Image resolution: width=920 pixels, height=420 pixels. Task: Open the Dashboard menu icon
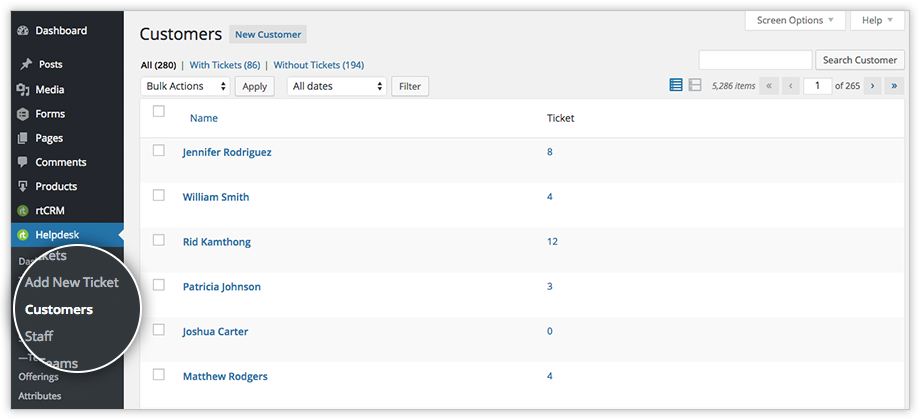click(x=23, y=31)
